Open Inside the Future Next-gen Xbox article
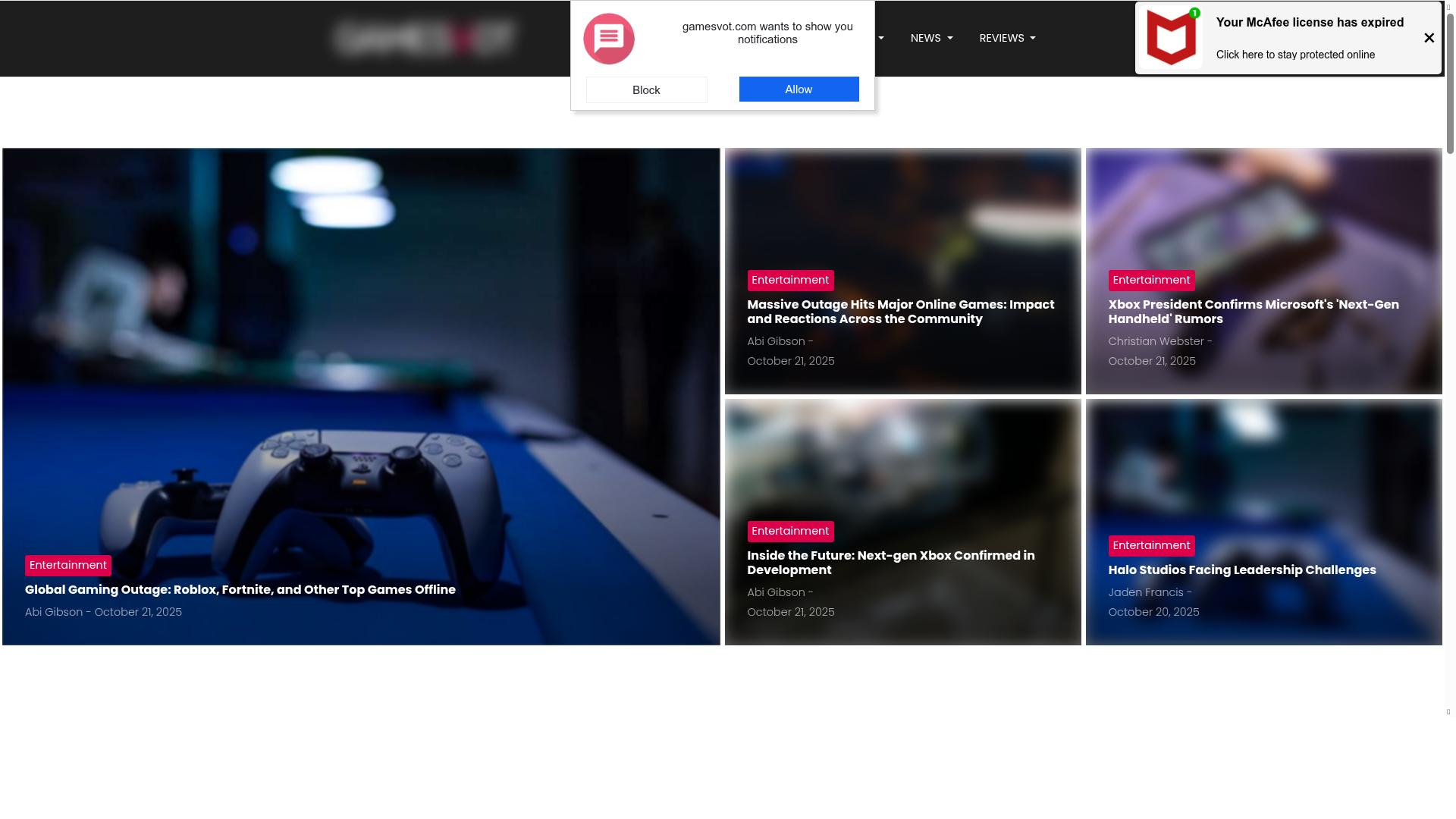 coord(890,563)
